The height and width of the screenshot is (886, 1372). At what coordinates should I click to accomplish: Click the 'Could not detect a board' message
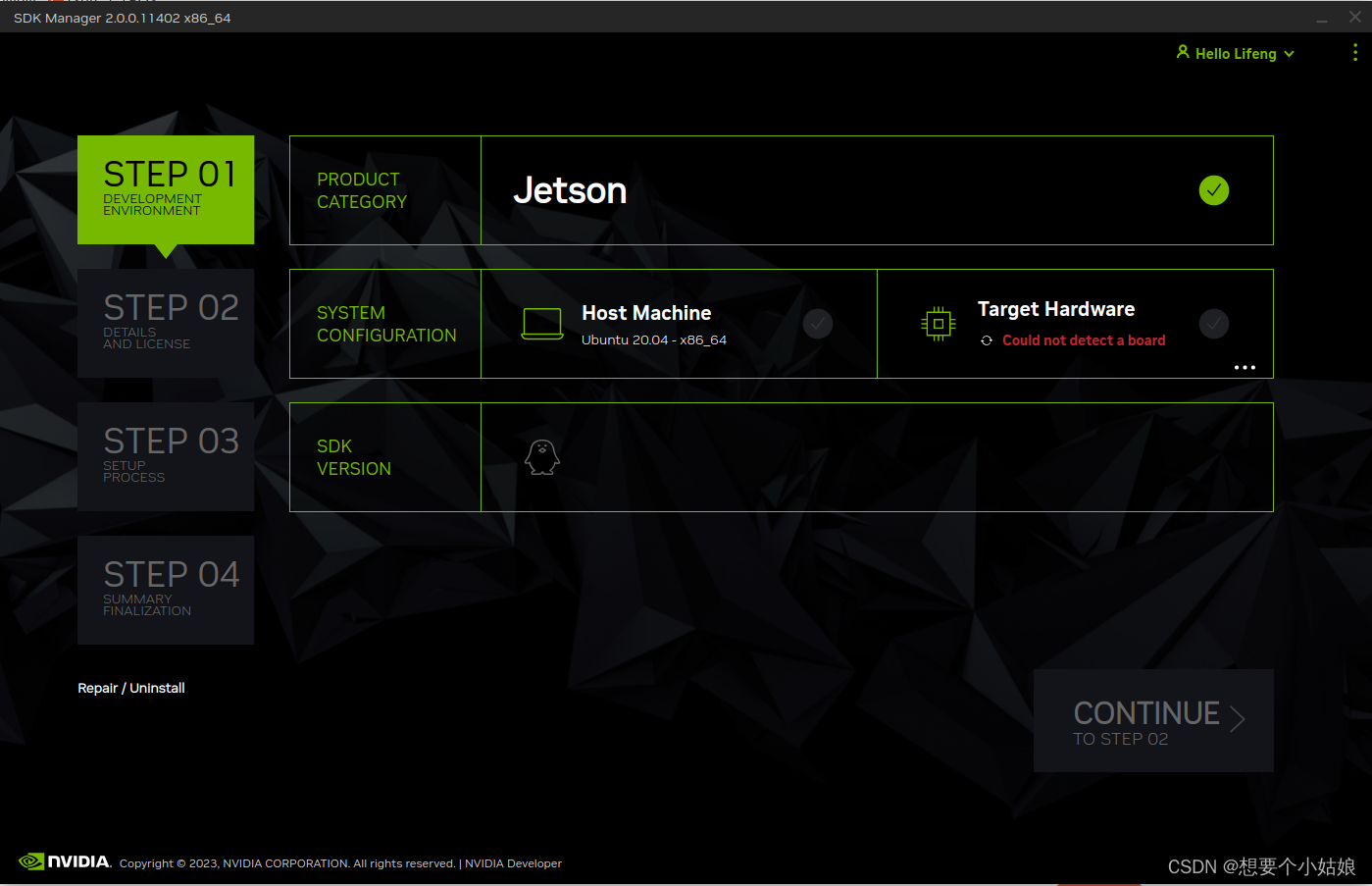(1084, 340)
